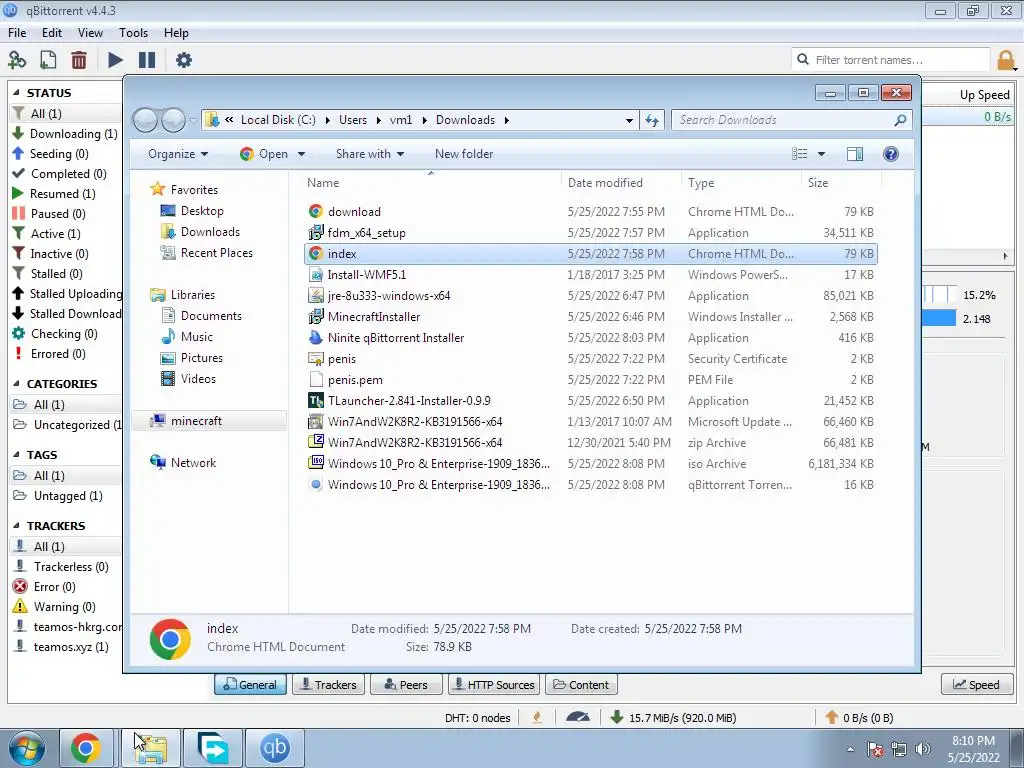Open qBittorrent Options gear icon

pos(184,60)
